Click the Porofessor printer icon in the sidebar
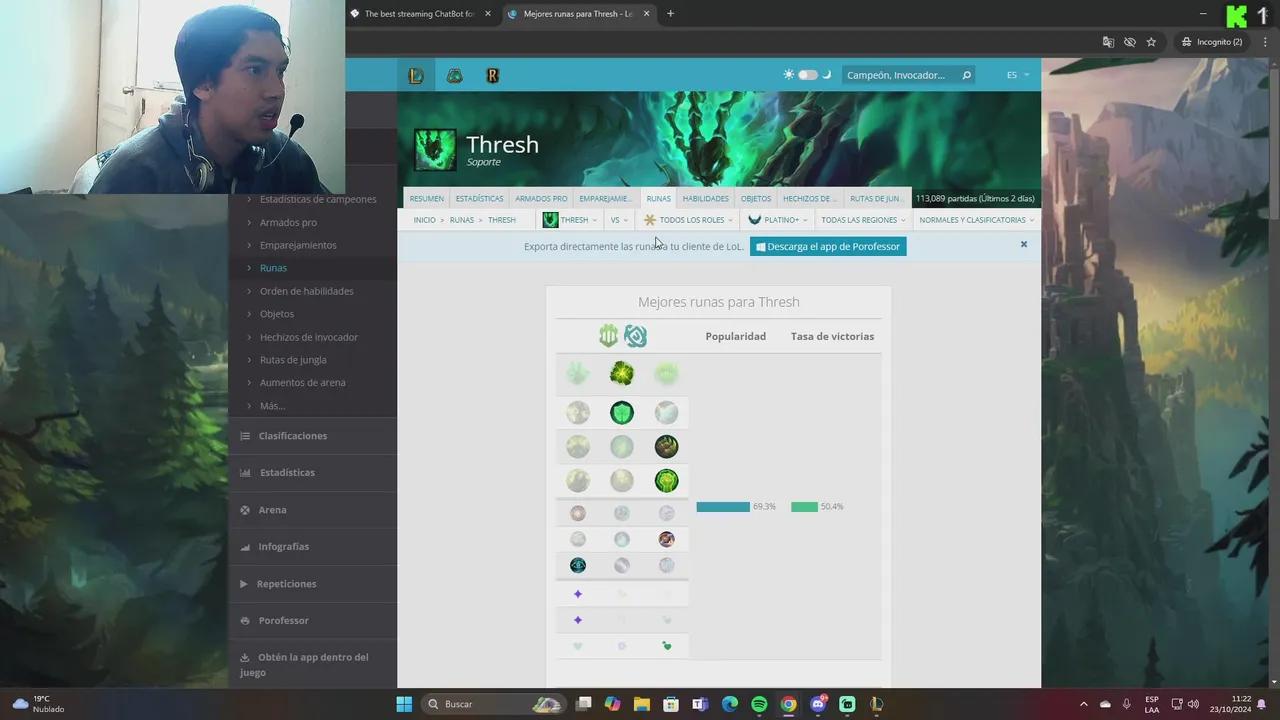 [245, 621]
